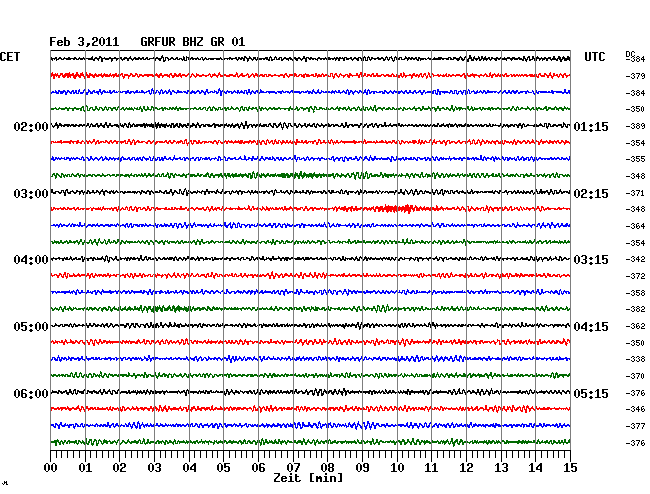
Task: Click the x-axis tick label '05'
Action: point(223,468)
